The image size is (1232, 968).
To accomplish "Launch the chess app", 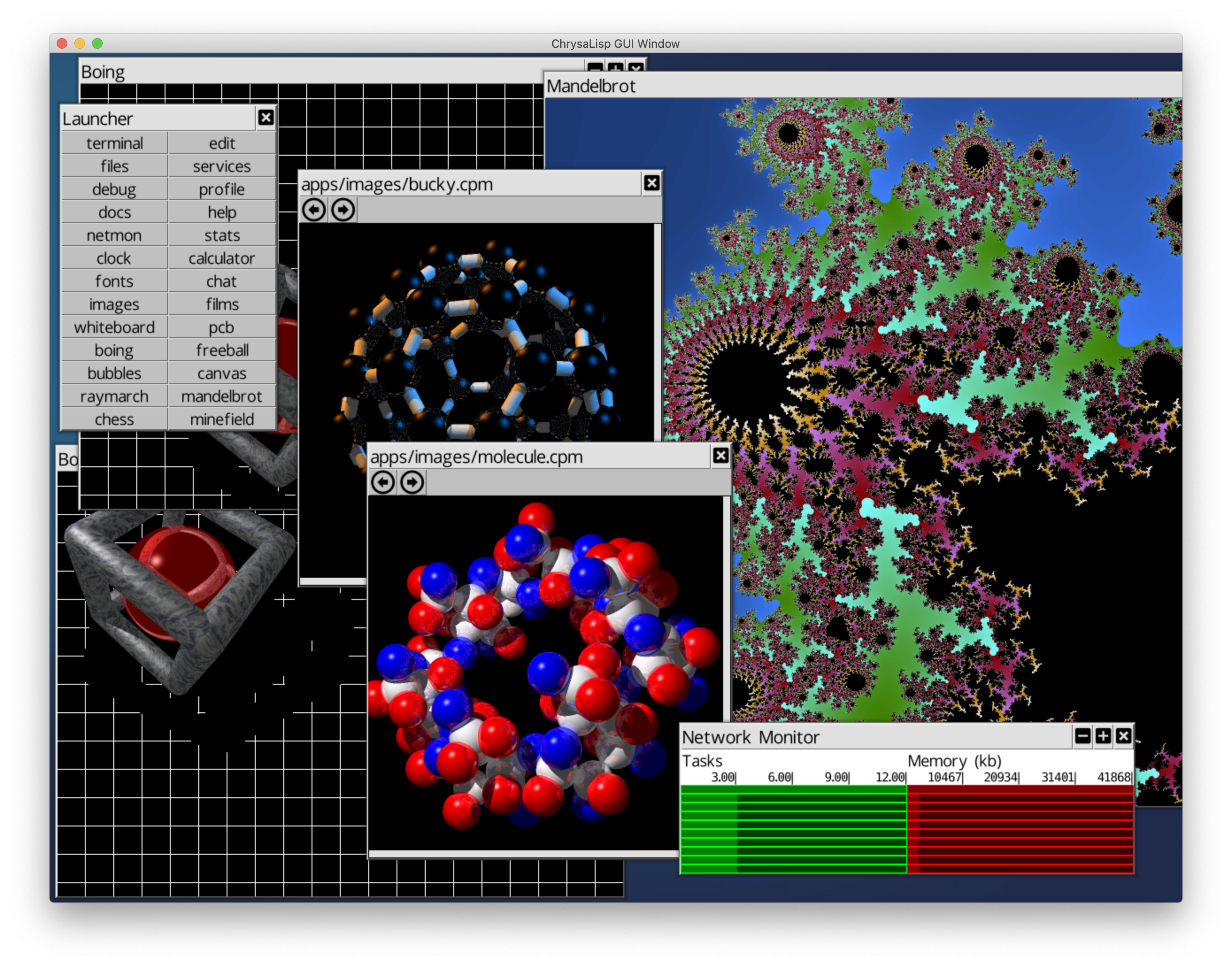I will 114,419.
